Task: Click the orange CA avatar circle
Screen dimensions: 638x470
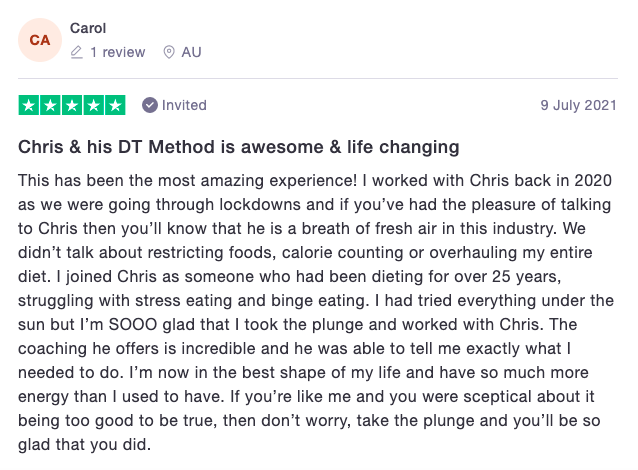Action: [40, 40]
